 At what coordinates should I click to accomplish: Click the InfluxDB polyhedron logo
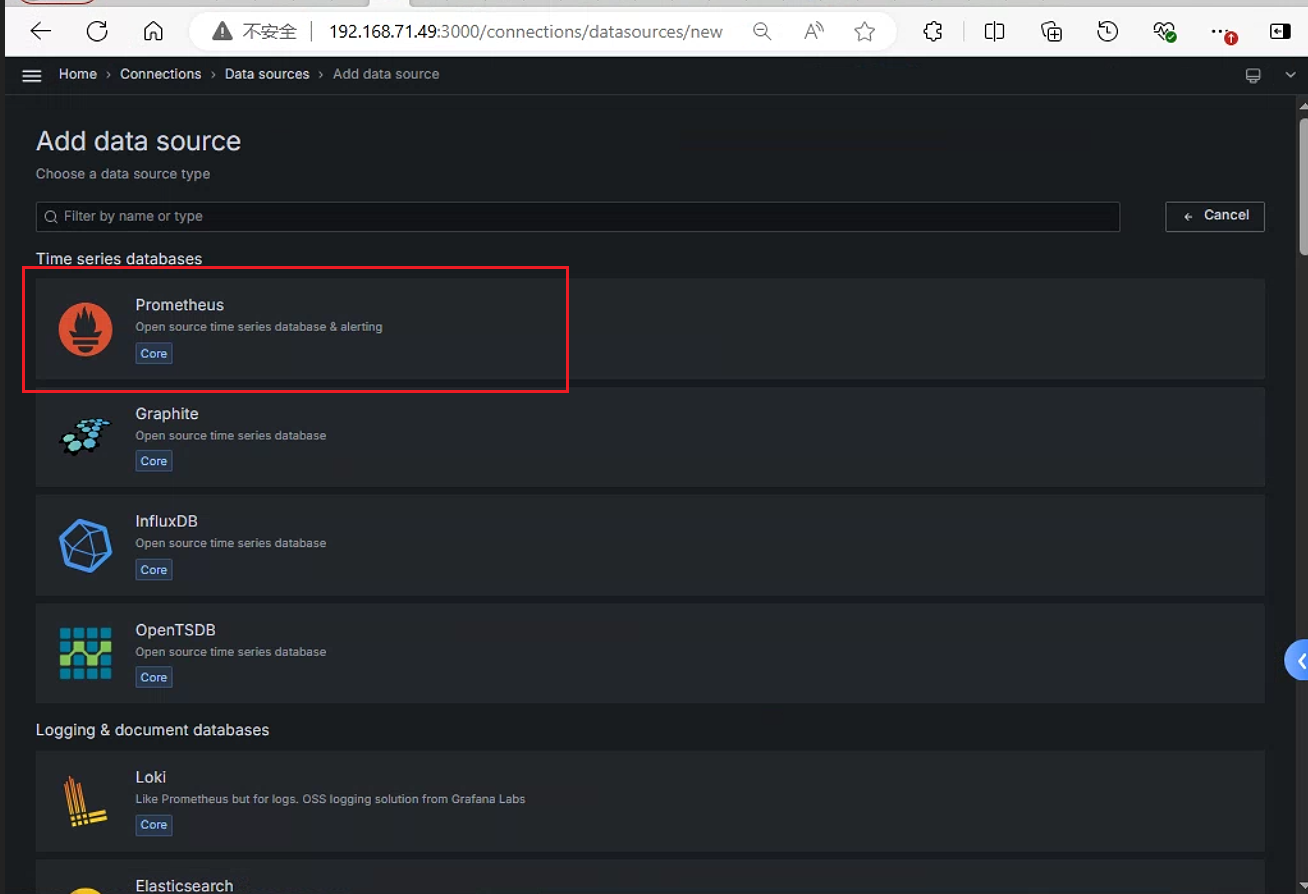85,545
